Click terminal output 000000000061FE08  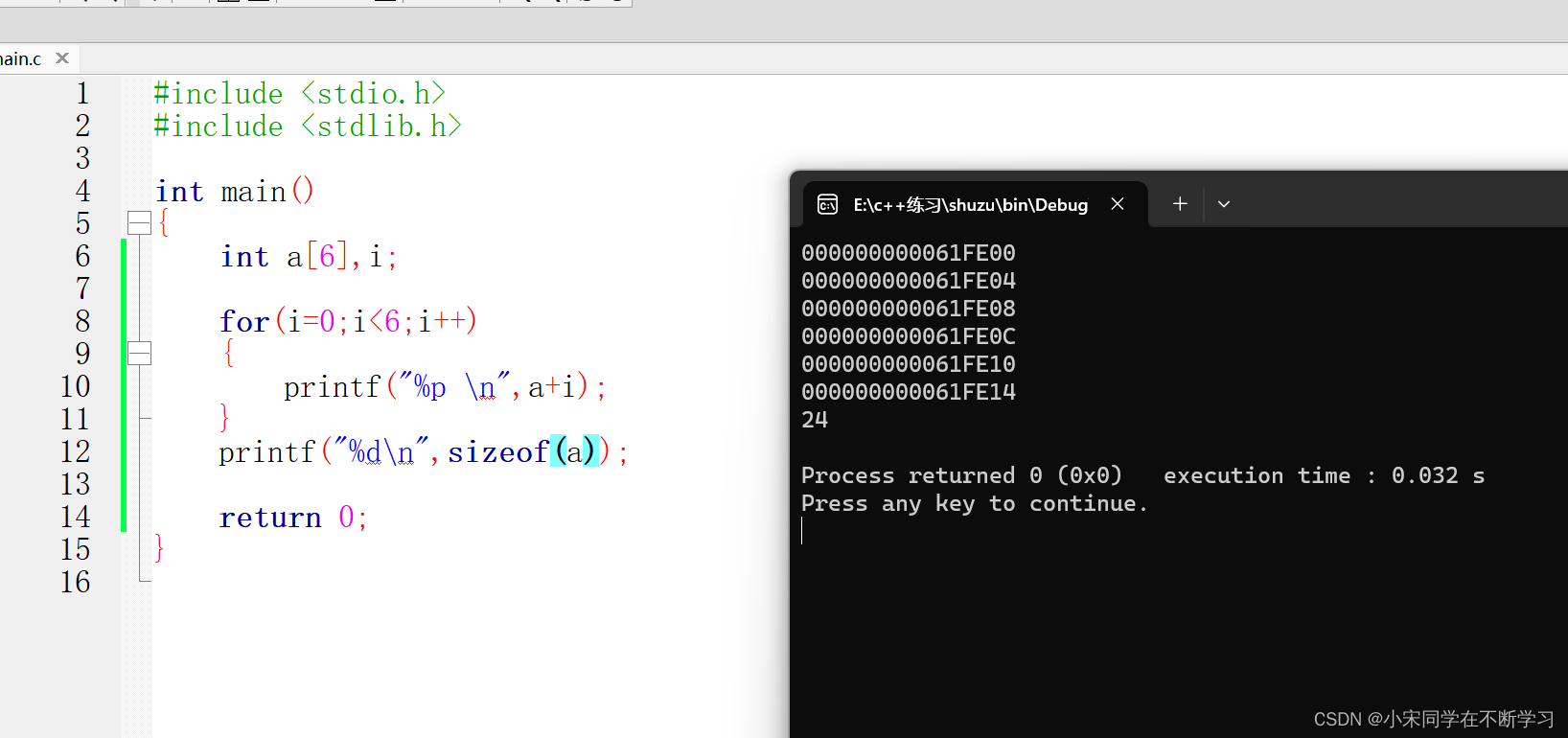click(x=909, y=309)
